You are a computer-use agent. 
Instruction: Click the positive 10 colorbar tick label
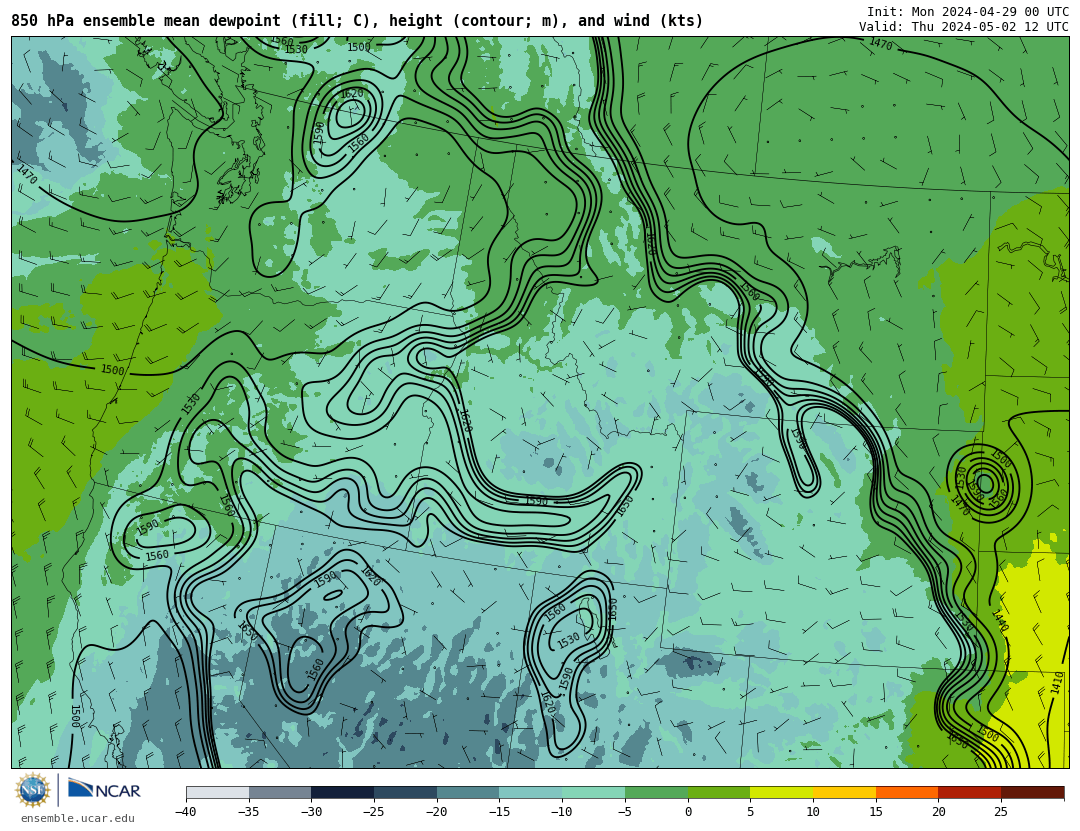813,812
